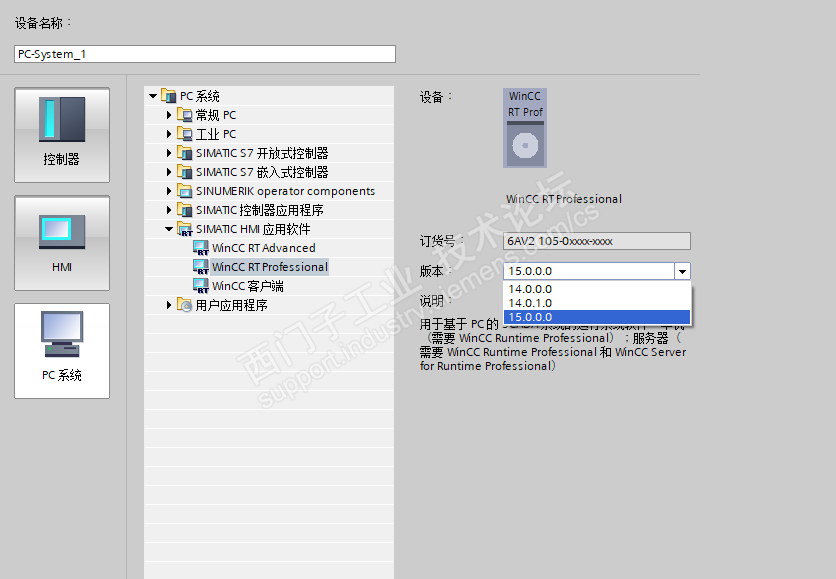This screenshot has width=836, height=579.
Task: Select 用户应用程序 tree label
Action: 231,305
